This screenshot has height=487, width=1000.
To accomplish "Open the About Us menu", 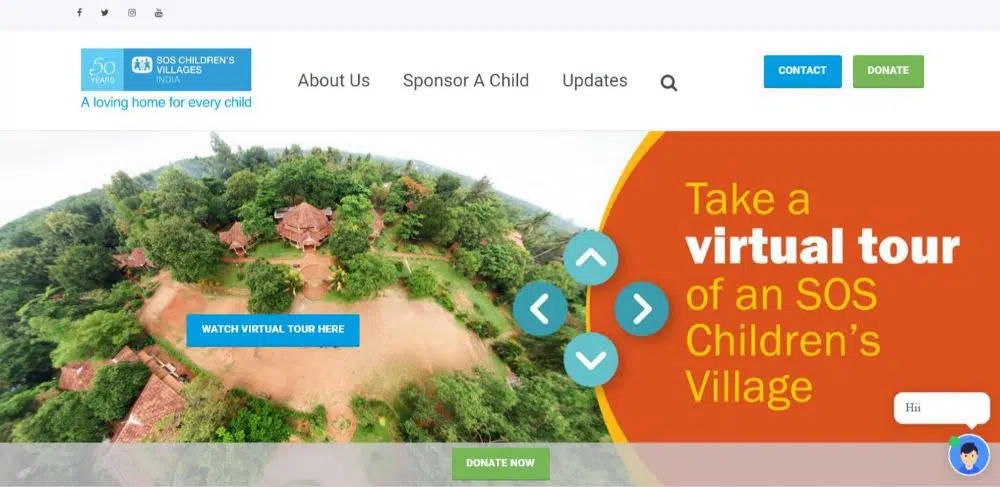I will point(334,81).
